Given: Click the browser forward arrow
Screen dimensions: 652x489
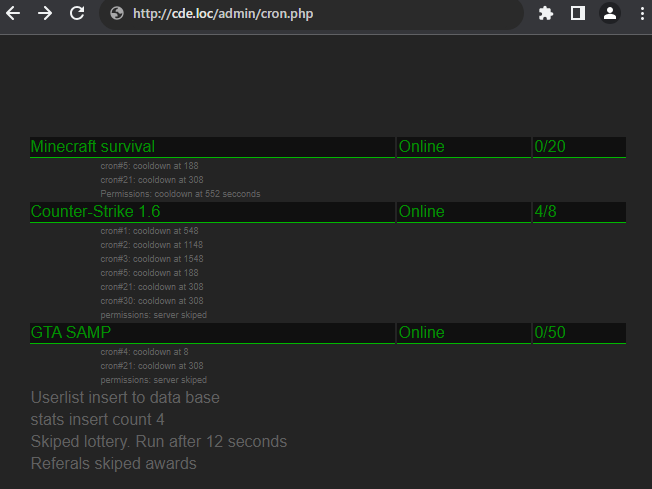Looking at the screenshot, I should click(x=45, y=14).
